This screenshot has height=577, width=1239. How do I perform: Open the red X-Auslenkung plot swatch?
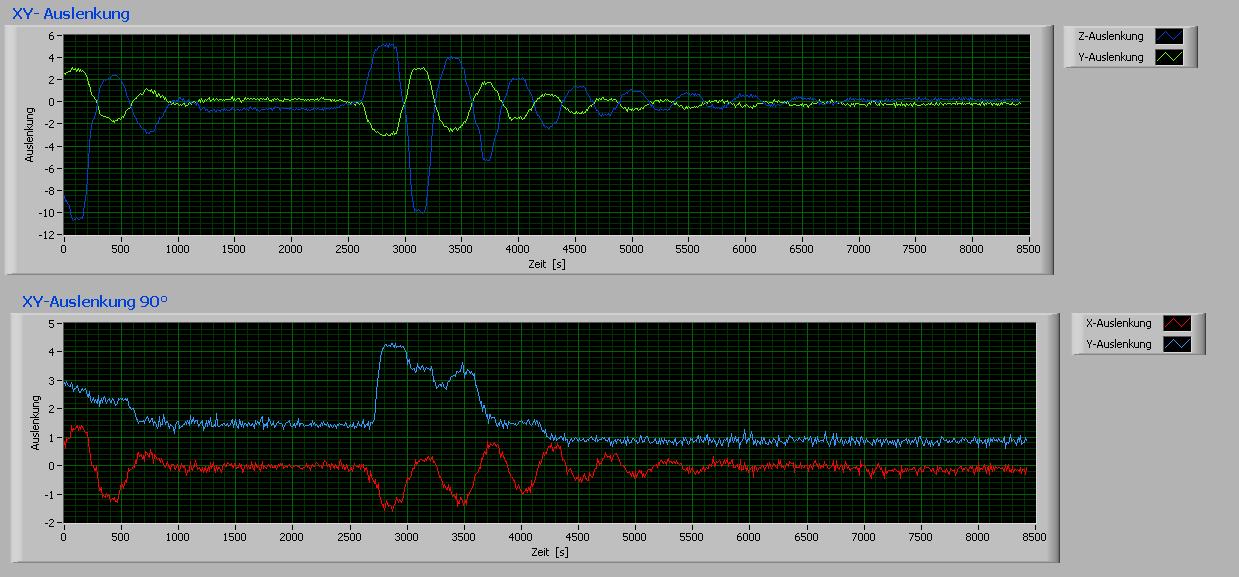[x=1176, y=323]
